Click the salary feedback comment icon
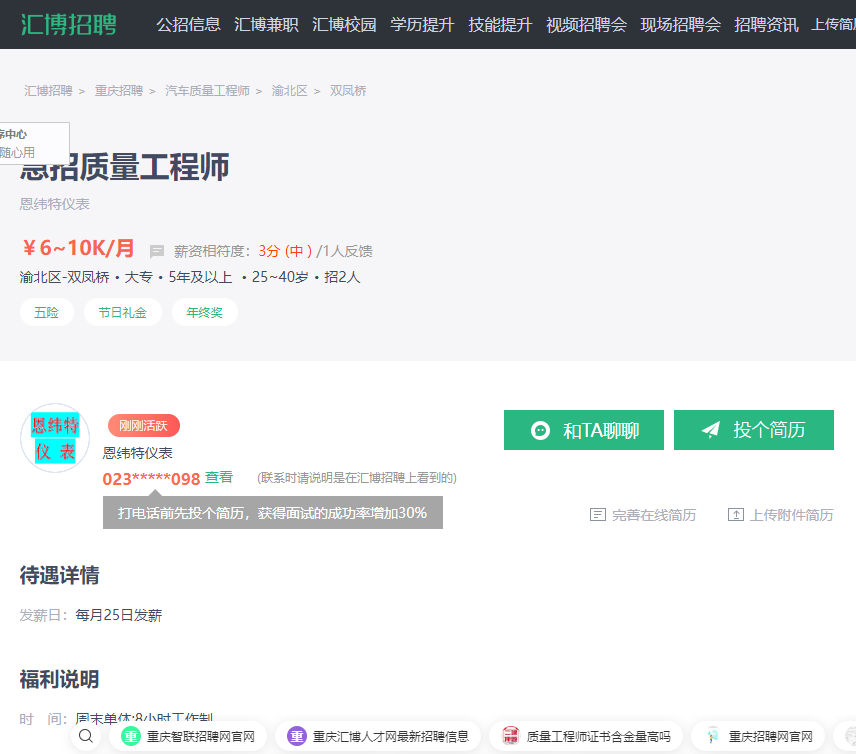The width and height of the screenshot is (856, 754). pos(157,251)
